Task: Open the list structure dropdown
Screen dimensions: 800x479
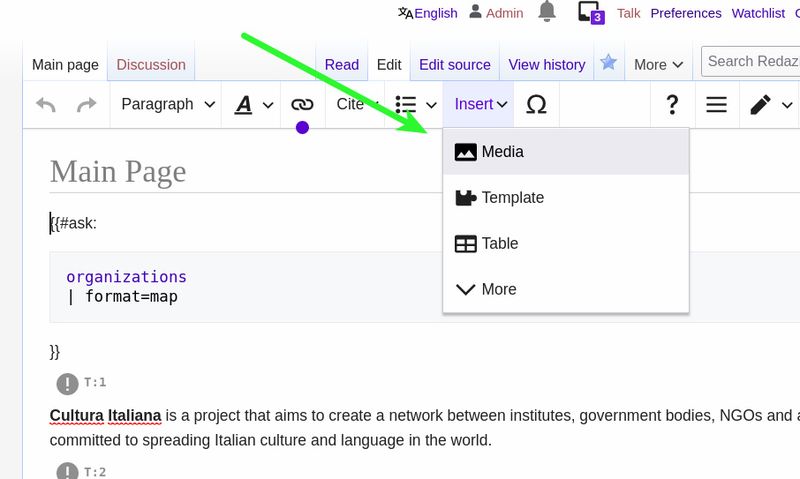Action: (416, 105)
